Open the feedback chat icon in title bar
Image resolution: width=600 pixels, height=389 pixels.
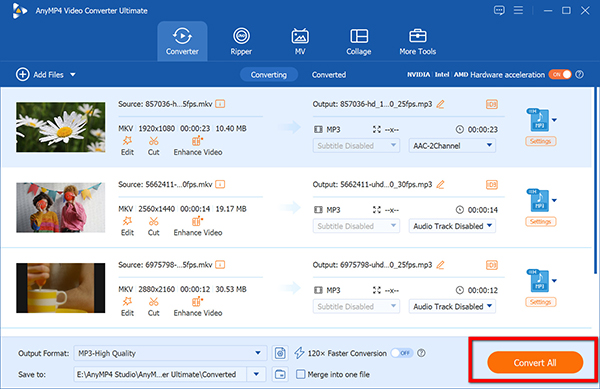pyautogui.click(x=499, y=10)
